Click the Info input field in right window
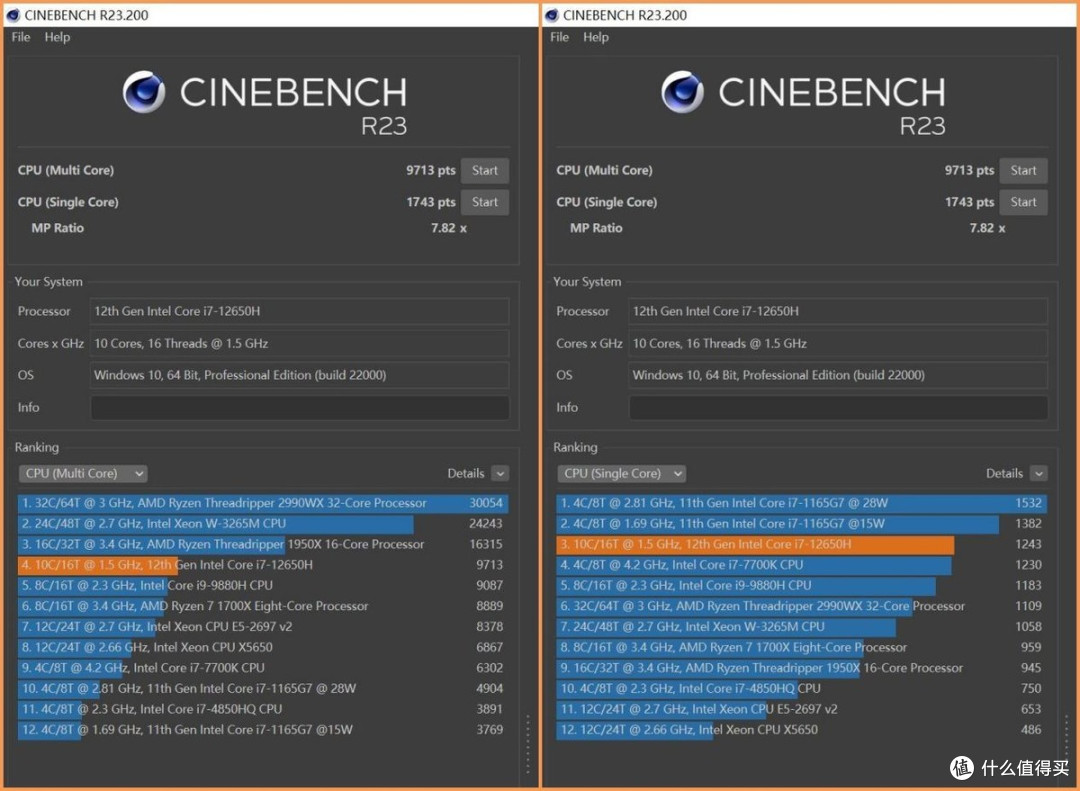 (838, 407)
